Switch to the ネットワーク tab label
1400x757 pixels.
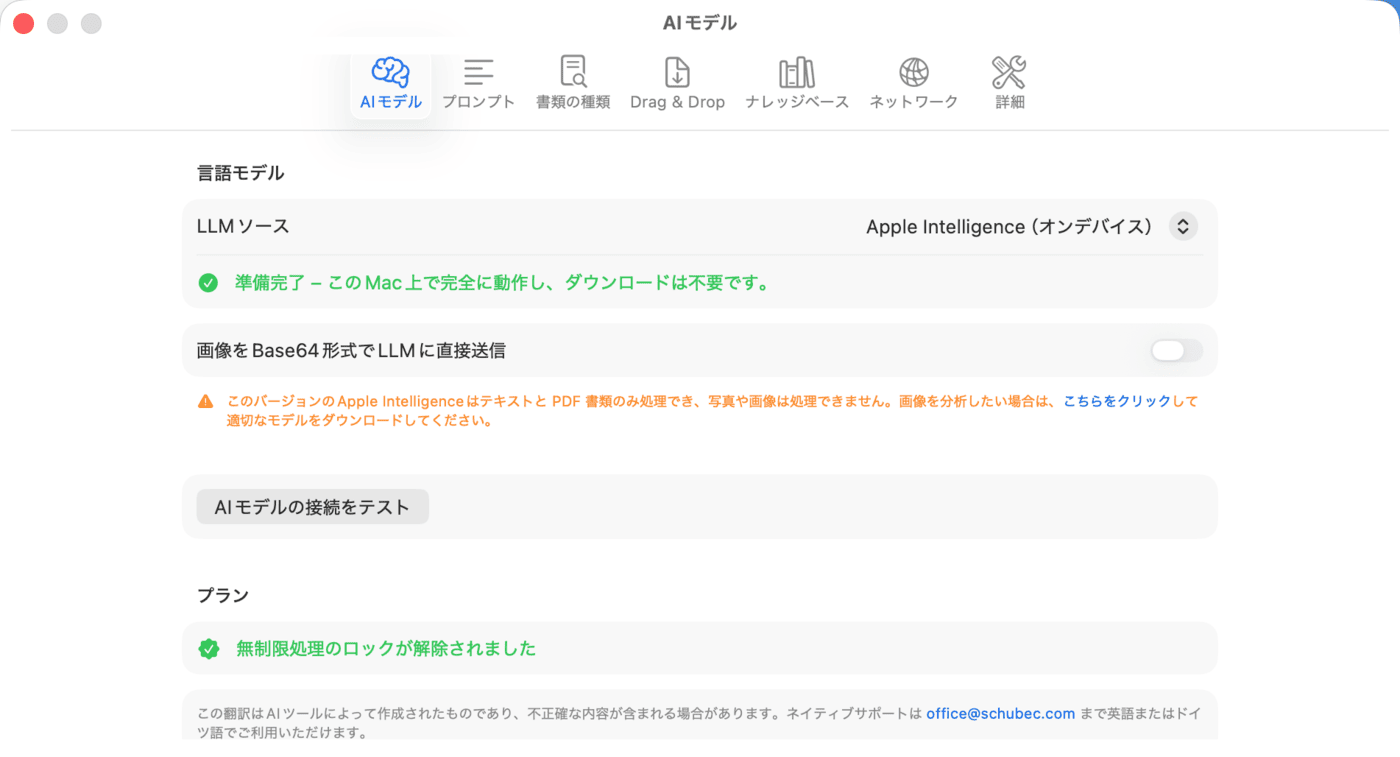(x=914, y=102)
